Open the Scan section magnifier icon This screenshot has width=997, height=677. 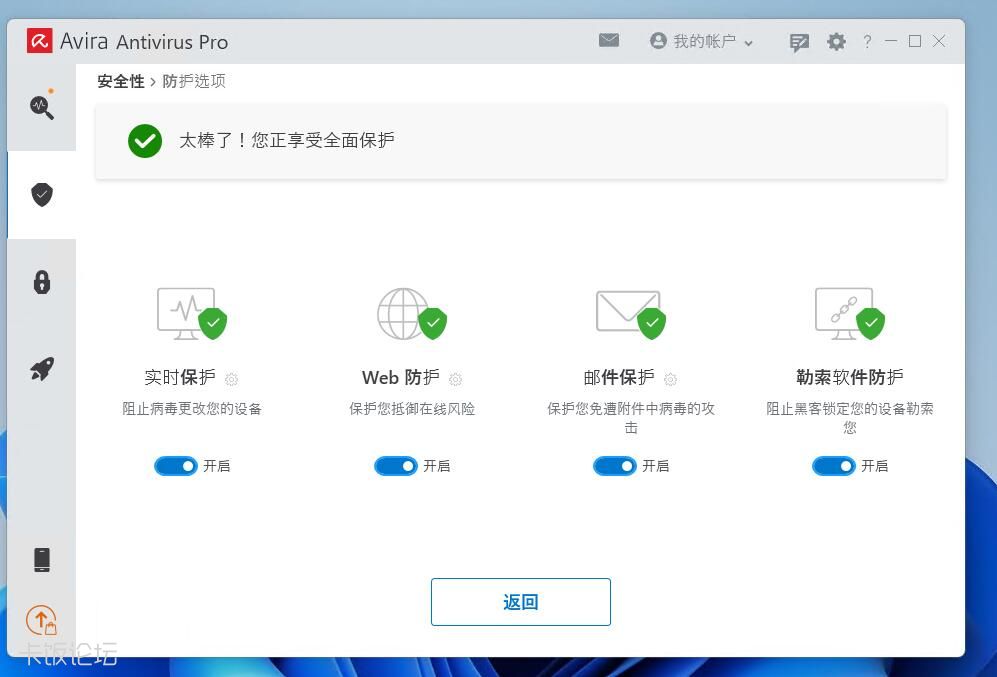41,107
